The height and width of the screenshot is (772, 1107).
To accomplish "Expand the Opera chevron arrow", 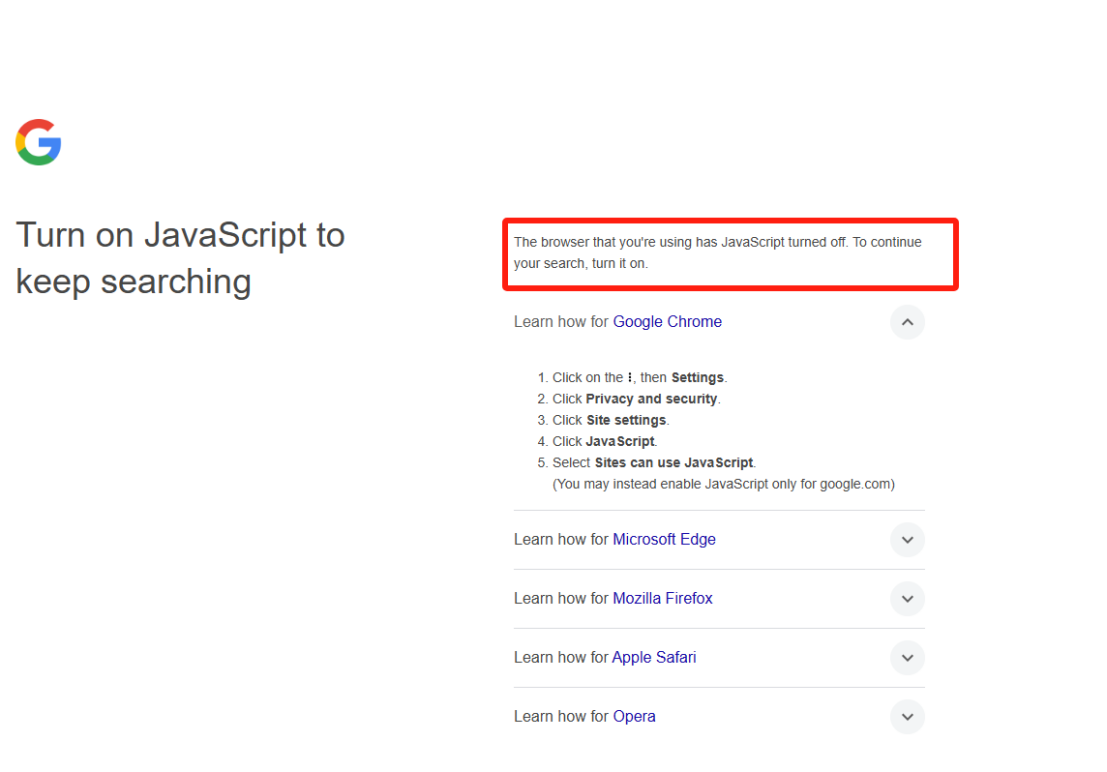I will coord(907,717).
